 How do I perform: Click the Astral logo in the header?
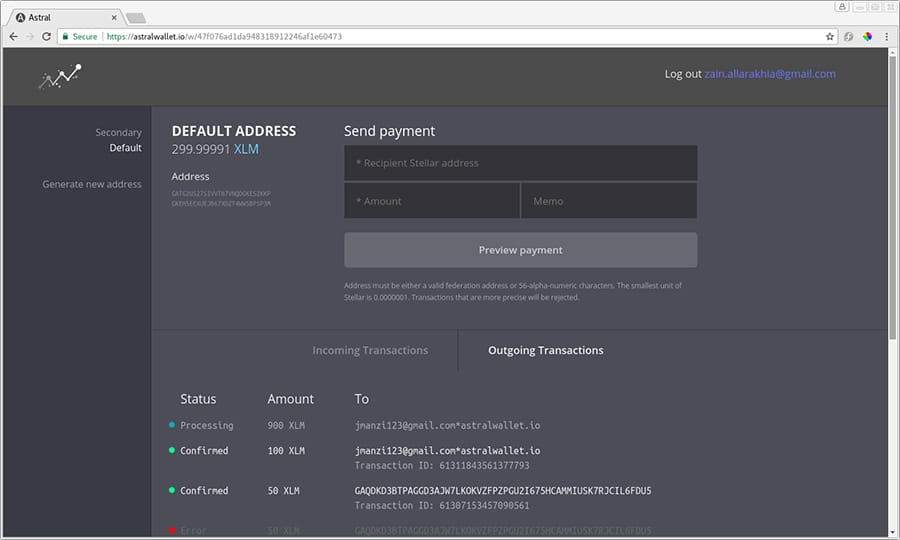pos(60,77)
